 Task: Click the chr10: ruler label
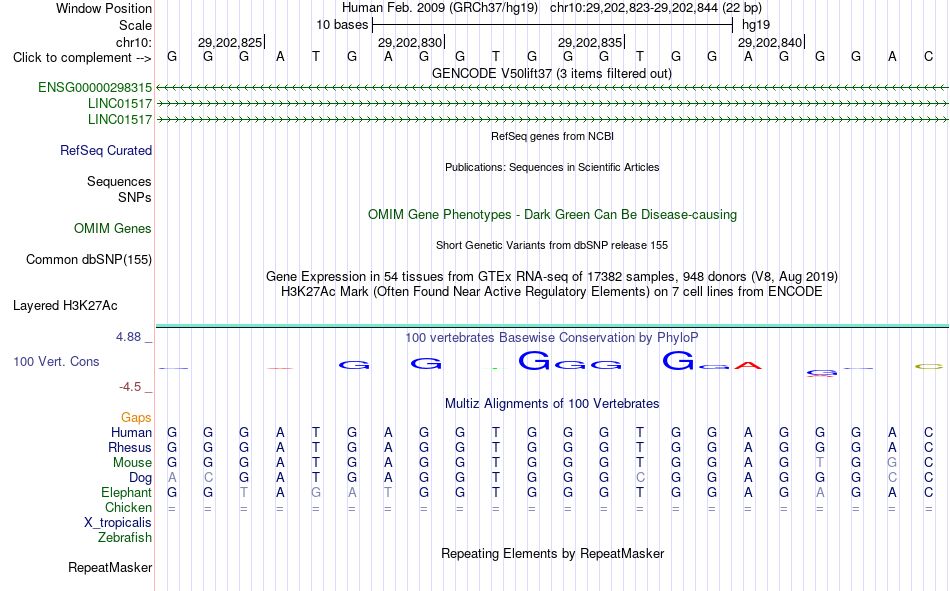pos(134,42)
